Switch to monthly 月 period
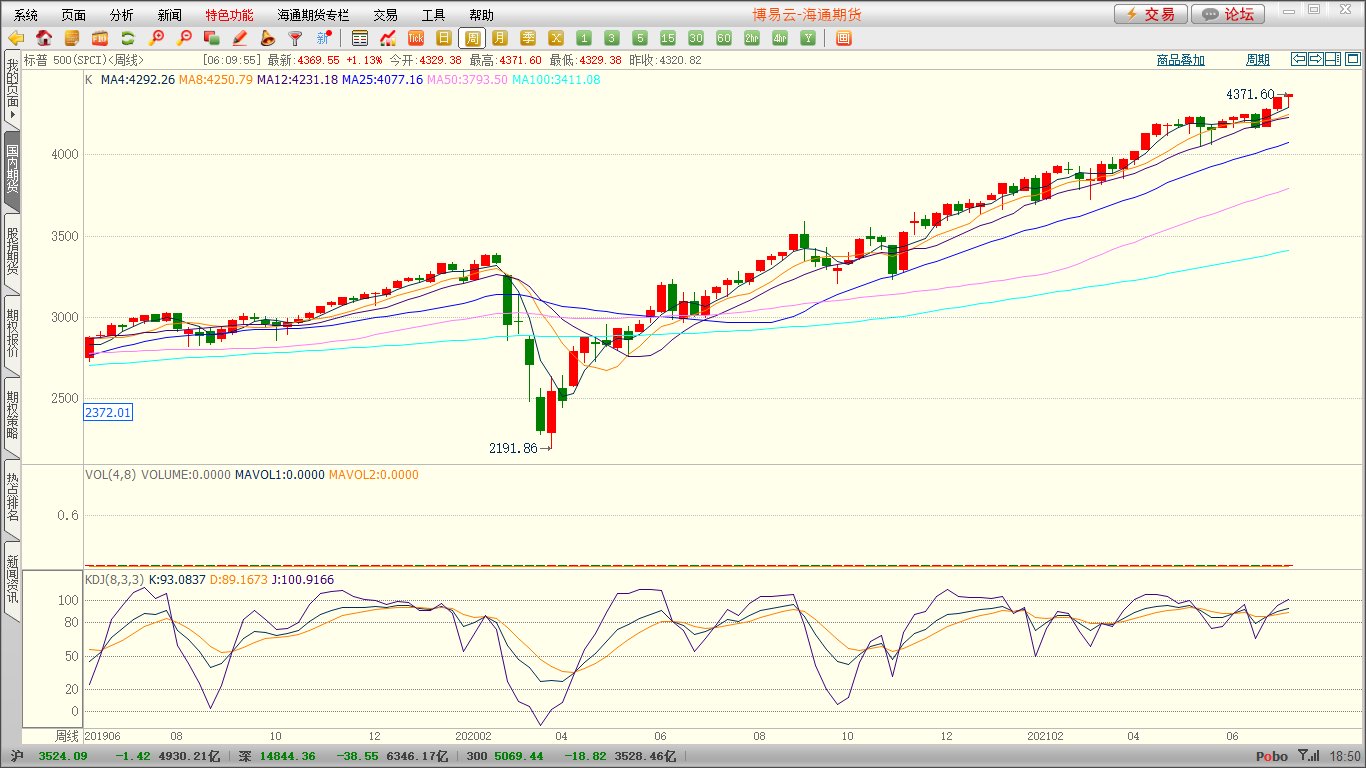The width and height of the screenshot is (1366, 768). click(x=500, y=38)
